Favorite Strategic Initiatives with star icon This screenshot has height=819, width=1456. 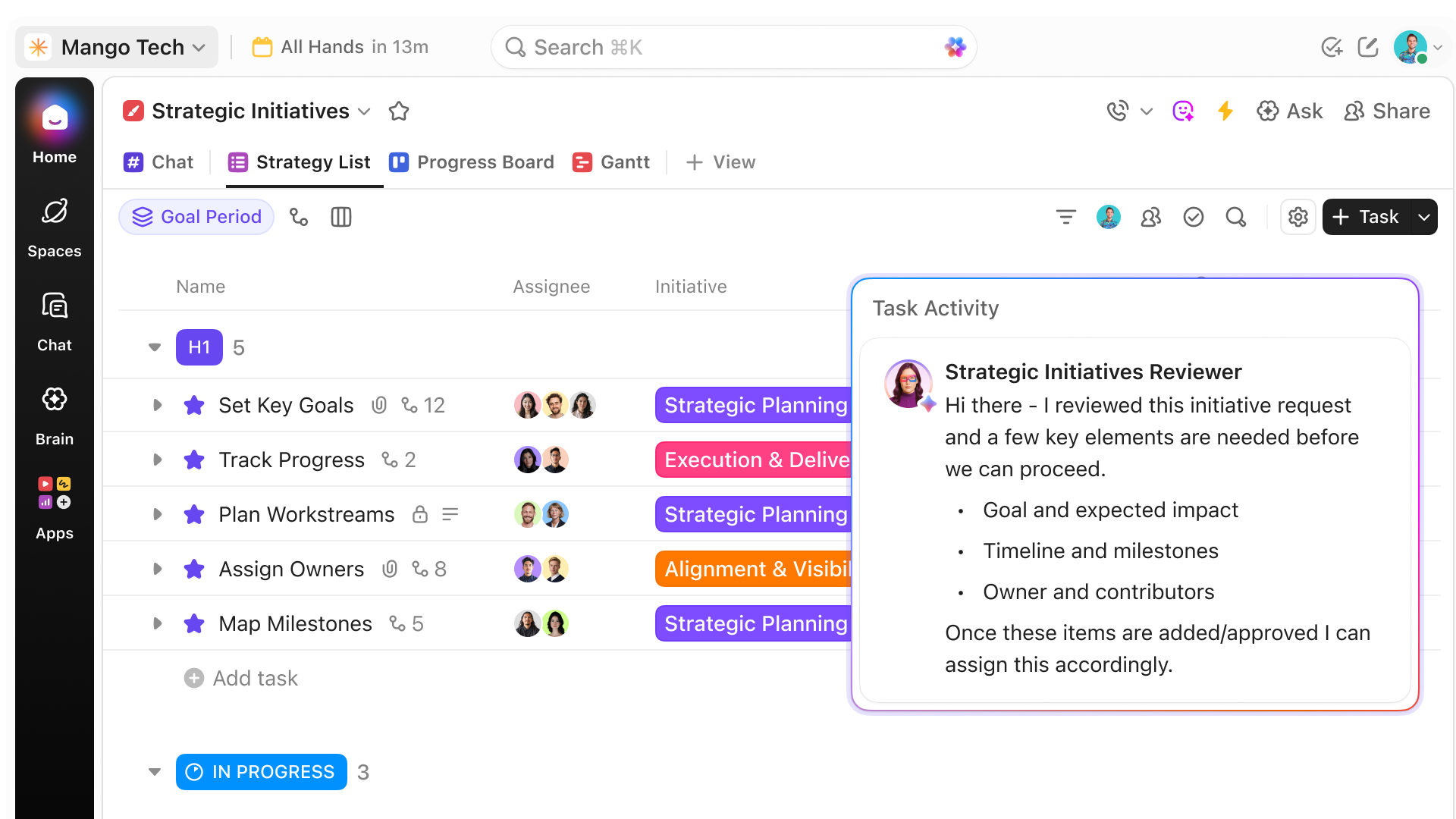tap(398, 111)
